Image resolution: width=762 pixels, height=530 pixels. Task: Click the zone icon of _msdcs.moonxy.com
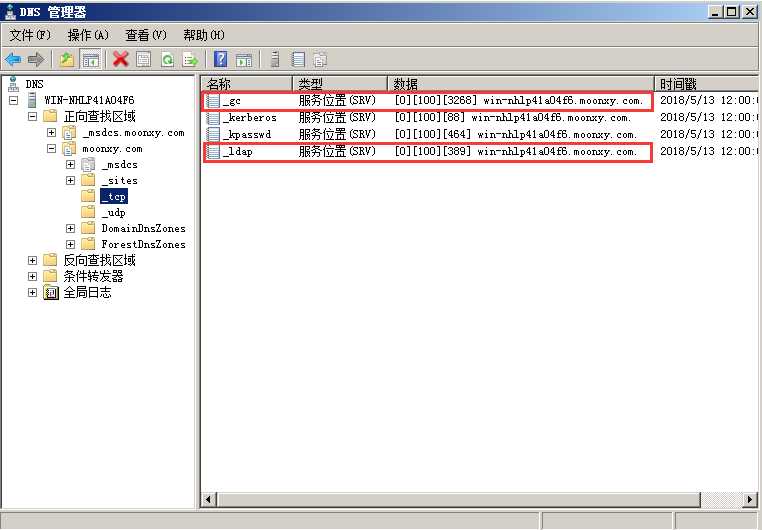point(69,132)
